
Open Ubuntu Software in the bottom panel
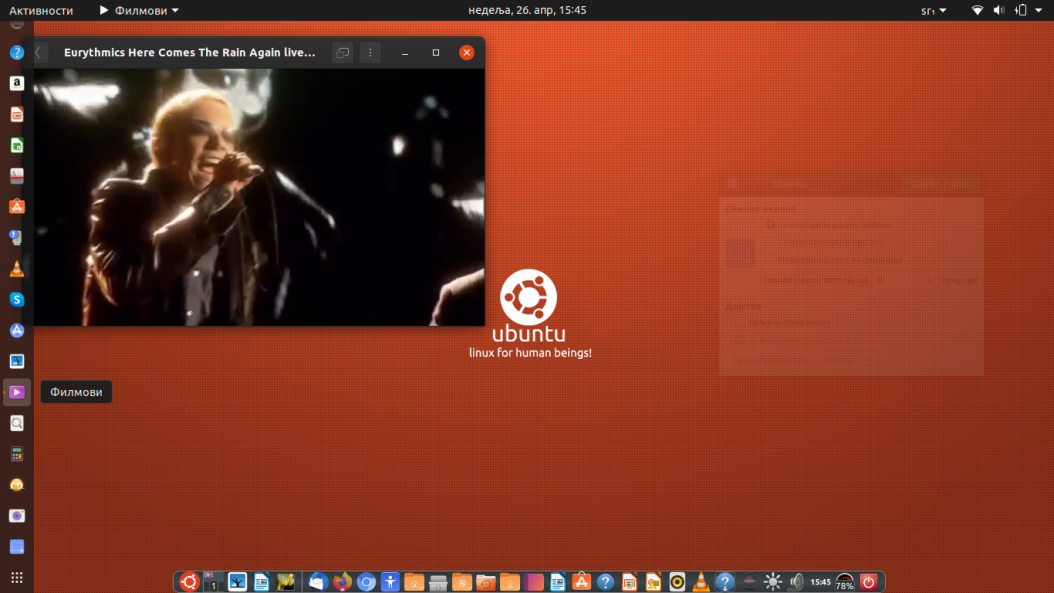click(581, 582)
